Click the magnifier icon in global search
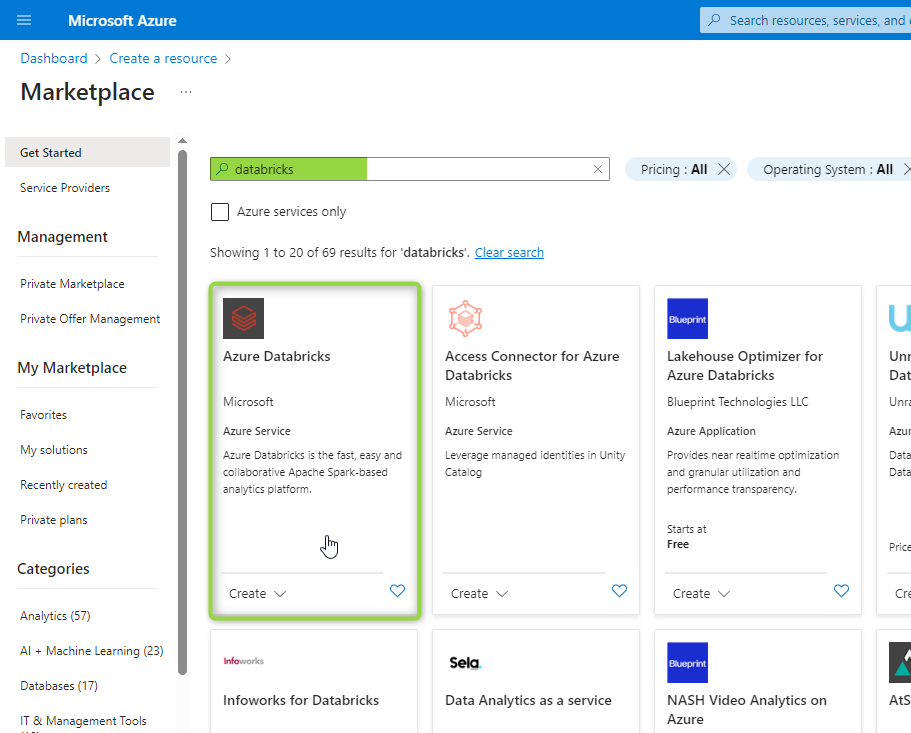Screen dimensions: 911x733 pyautogui.click(x=715, y=20)
